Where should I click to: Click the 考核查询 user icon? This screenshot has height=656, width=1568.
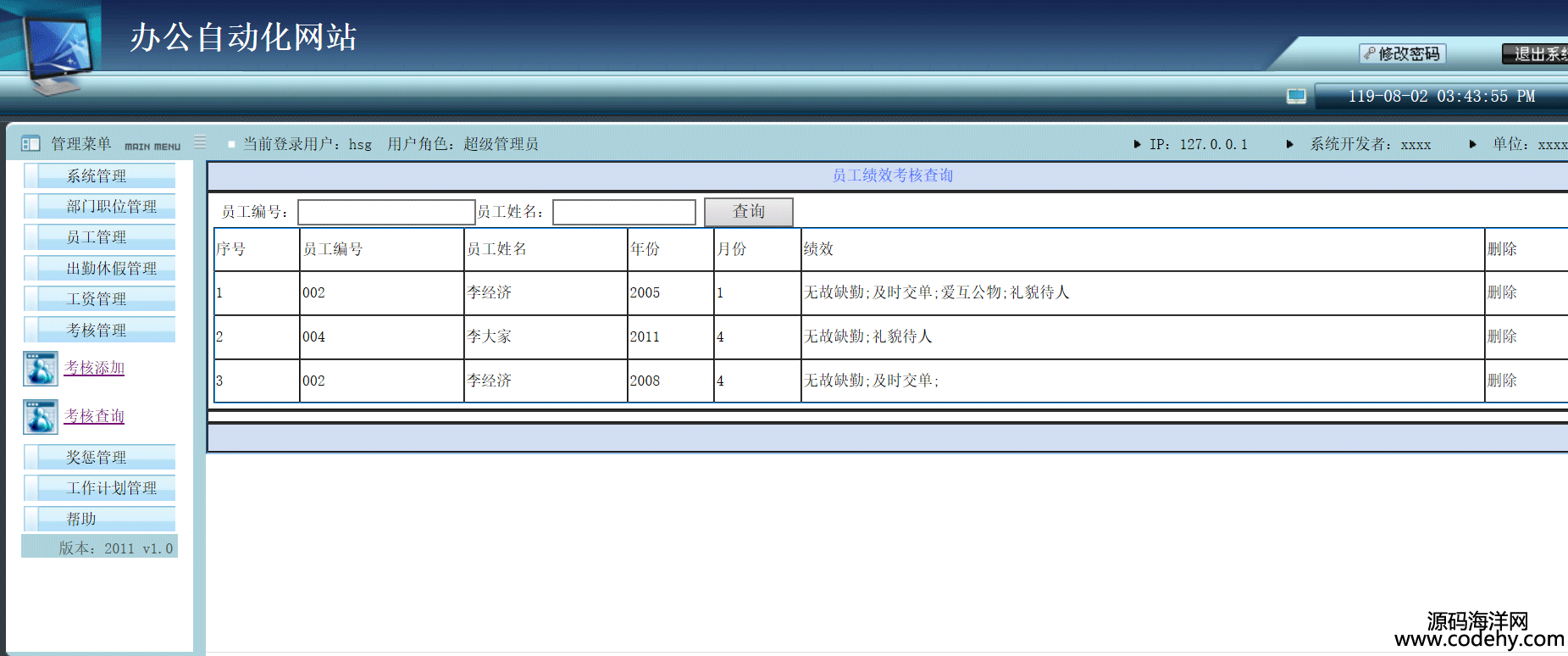coord(41,417)
